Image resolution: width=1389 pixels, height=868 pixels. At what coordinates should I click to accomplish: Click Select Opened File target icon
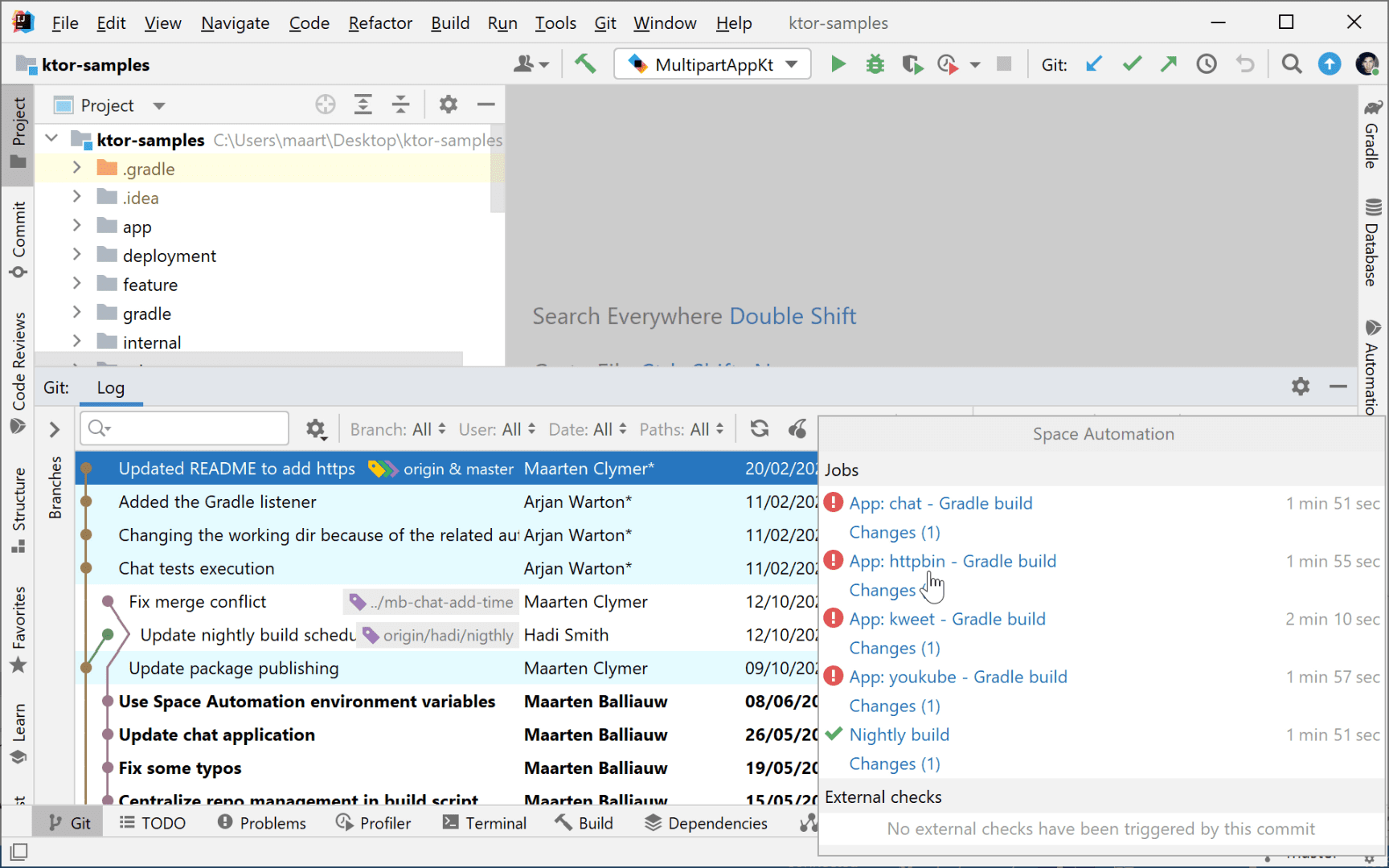(x=325, y=104)
